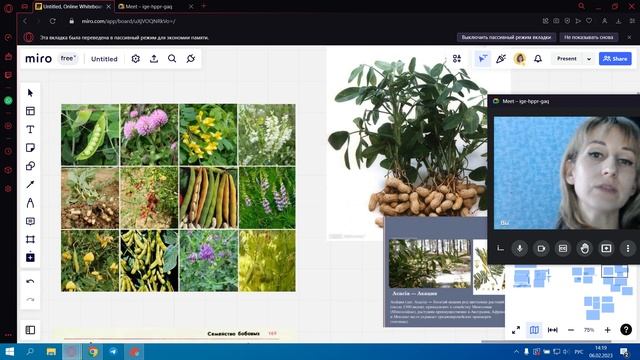Select the Pen drawing tool
Image resolution: width=640 pixels, height=360 pixels.
pos(30,203)
